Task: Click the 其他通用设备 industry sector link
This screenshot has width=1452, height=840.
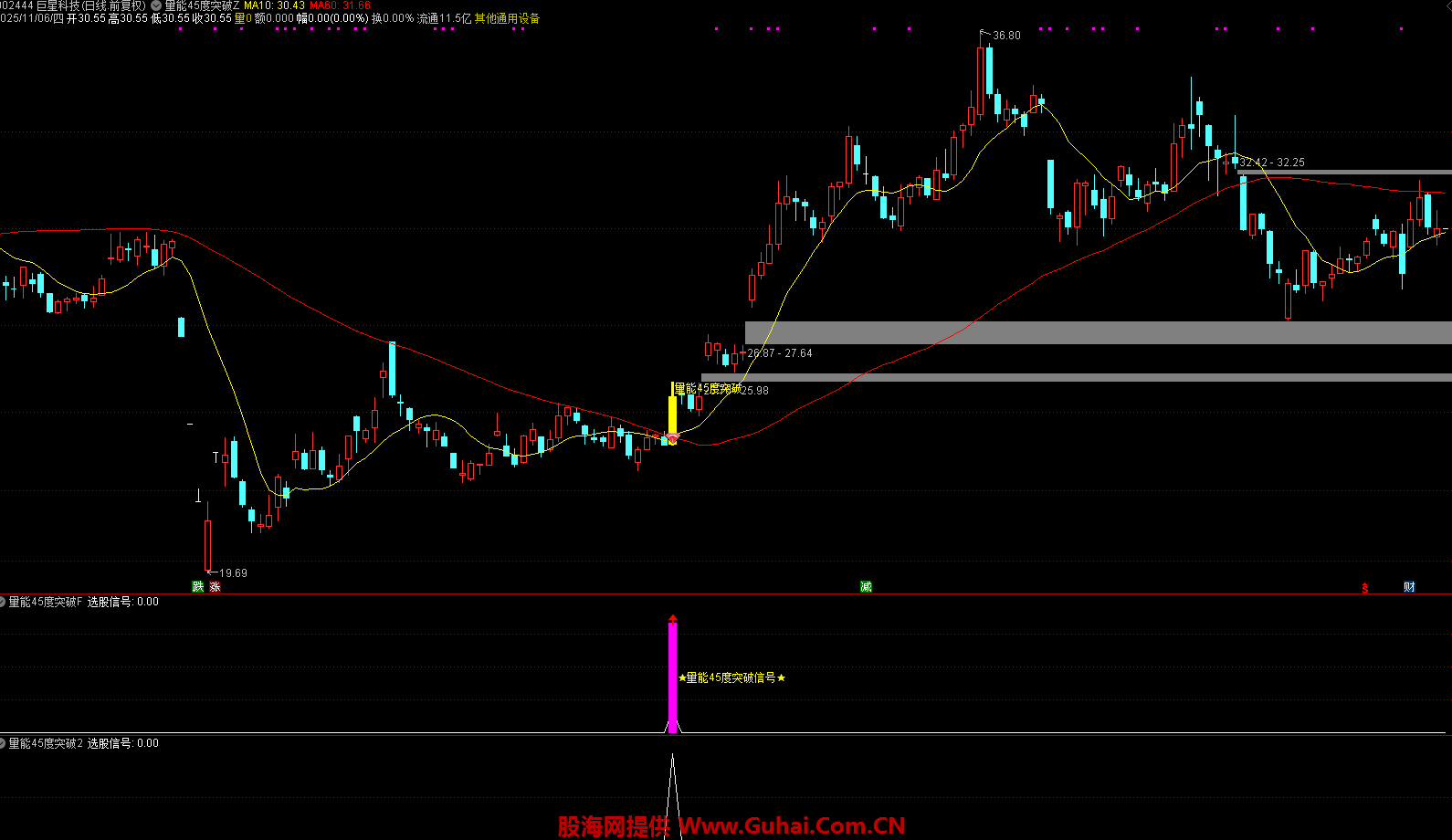Action: pos(507,18)
